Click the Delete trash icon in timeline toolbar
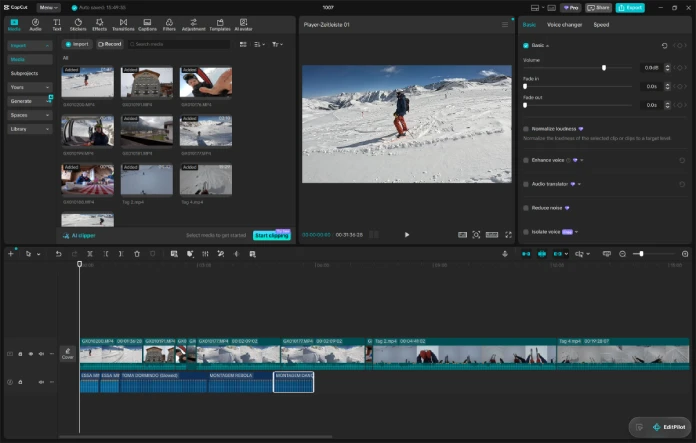This screenshot has height=443, width=696. pos(137,254)
